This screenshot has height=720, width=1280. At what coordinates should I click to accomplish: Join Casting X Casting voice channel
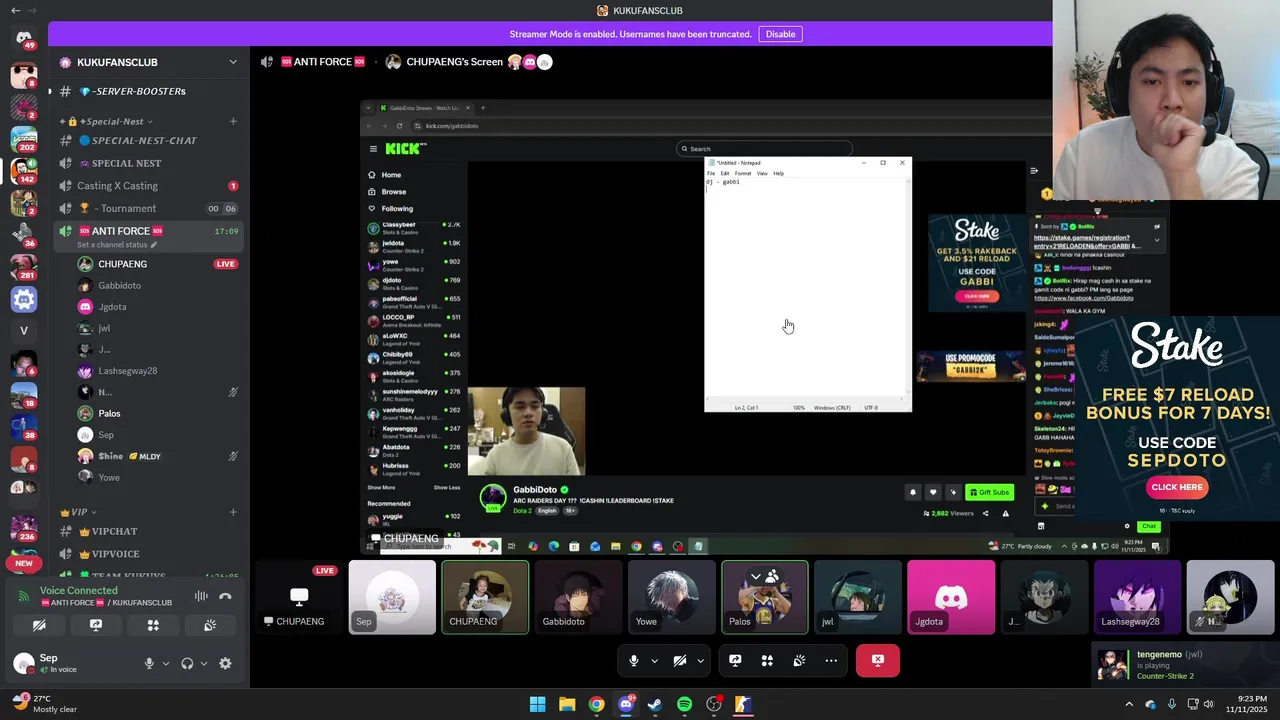(x=150, y=186)
